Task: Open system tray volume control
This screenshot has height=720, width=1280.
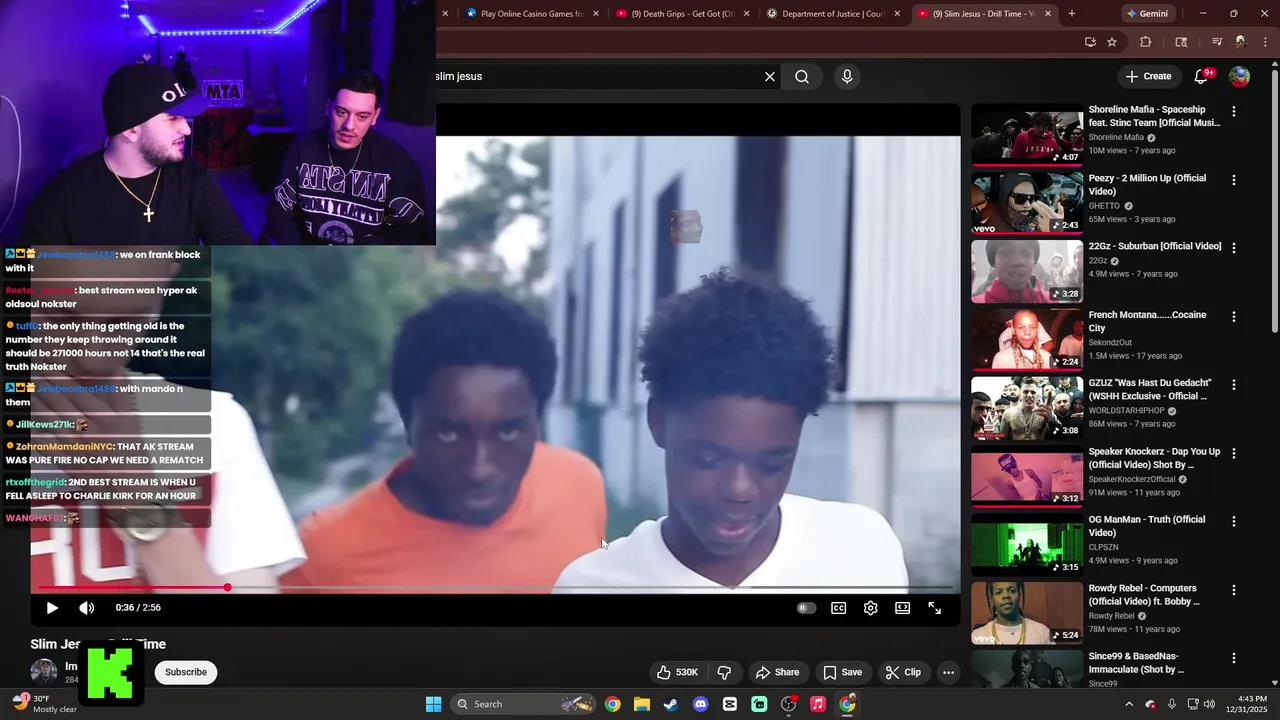Action: tap(1209, 704)
